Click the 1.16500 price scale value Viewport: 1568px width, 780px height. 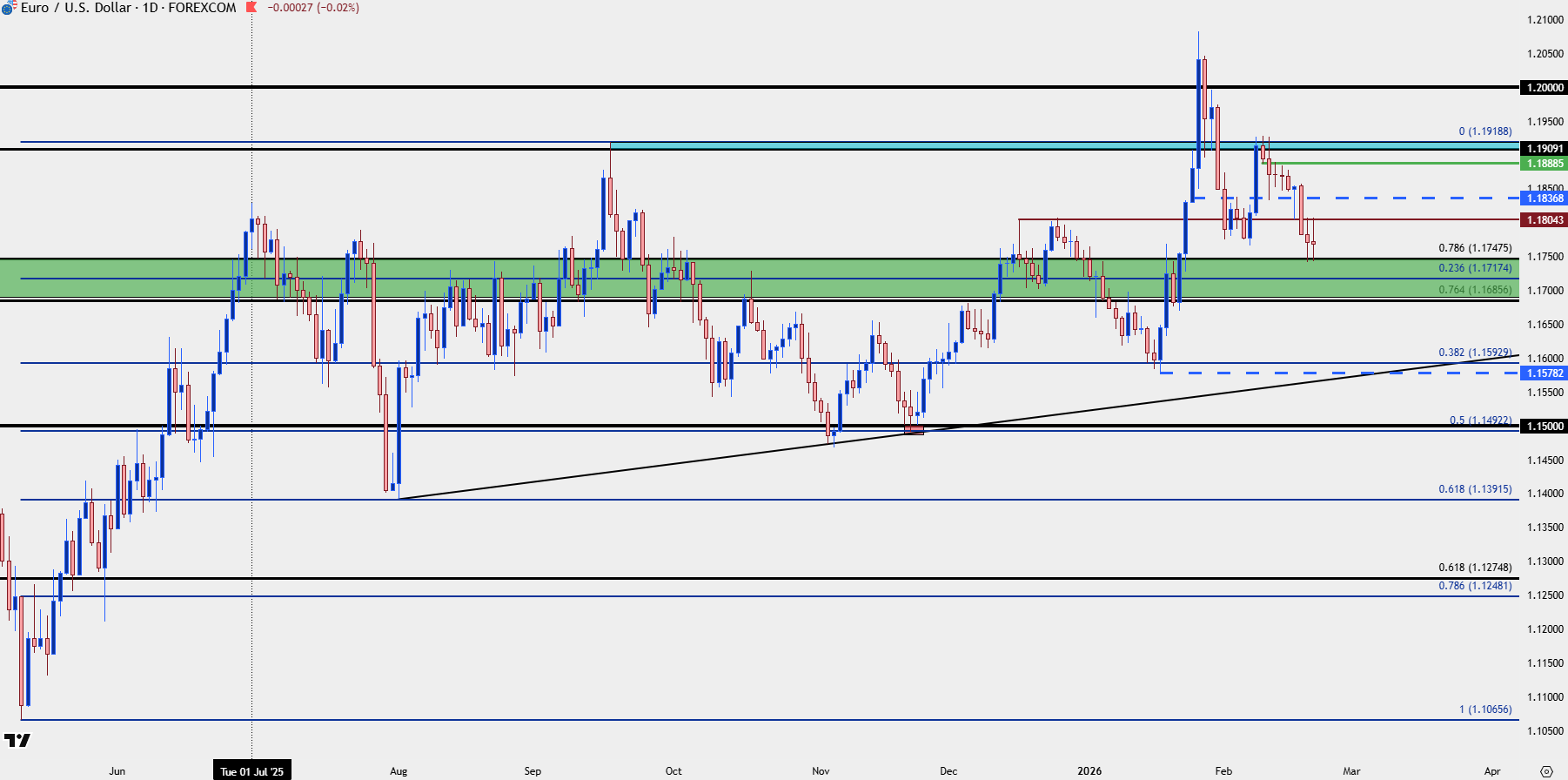click(x=1545, y=325)
